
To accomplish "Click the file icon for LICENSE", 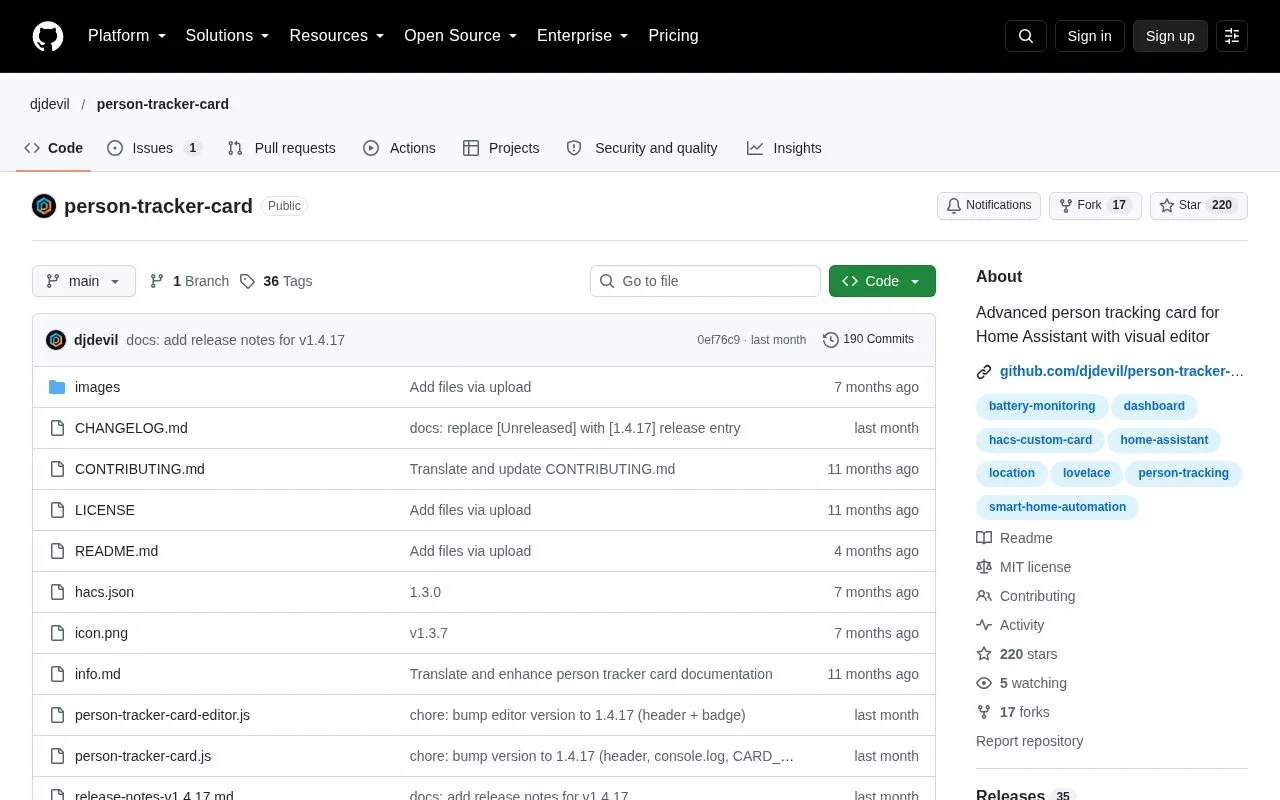I will click(x=57, y=510).
